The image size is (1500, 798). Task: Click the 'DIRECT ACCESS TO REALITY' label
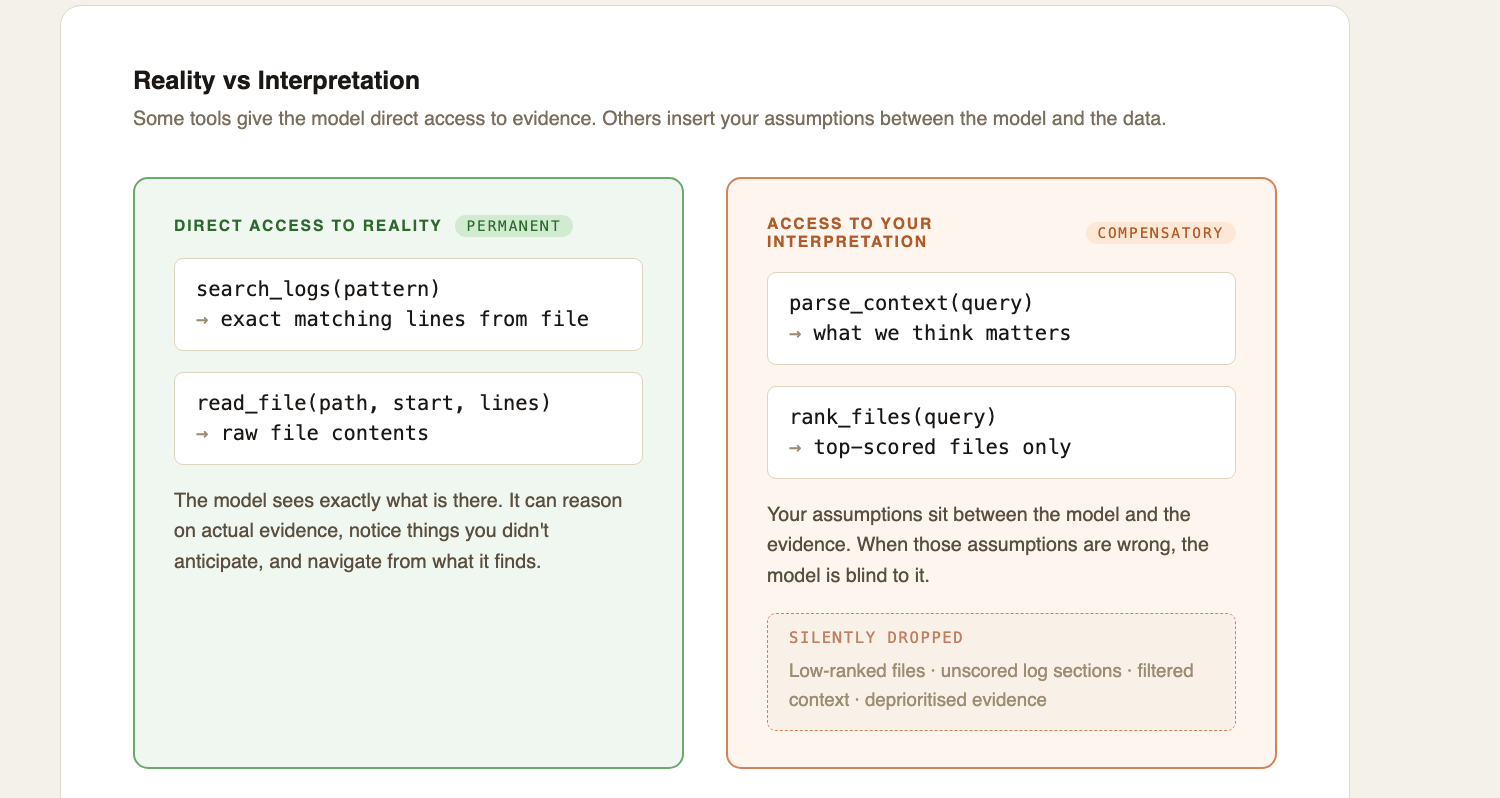(308, 225)
